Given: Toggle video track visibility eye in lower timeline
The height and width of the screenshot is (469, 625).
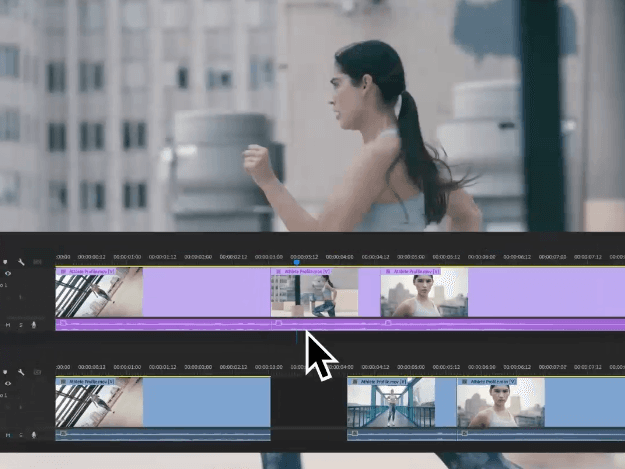Looking at the screenshot, I should point(8,383).
